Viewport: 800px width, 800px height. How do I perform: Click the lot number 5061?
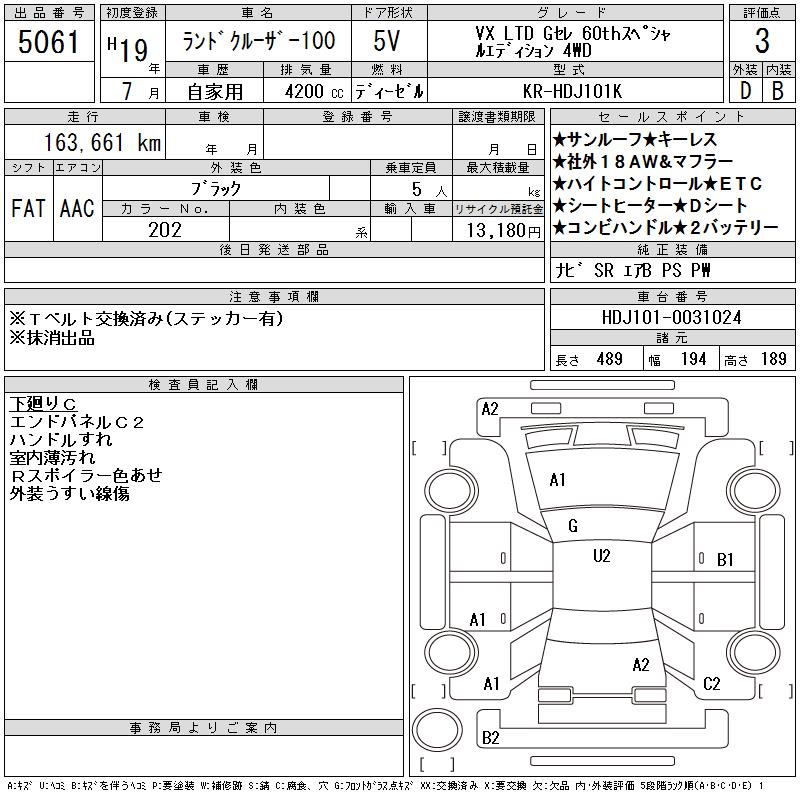pyautogui.click(x=48, y=42)
